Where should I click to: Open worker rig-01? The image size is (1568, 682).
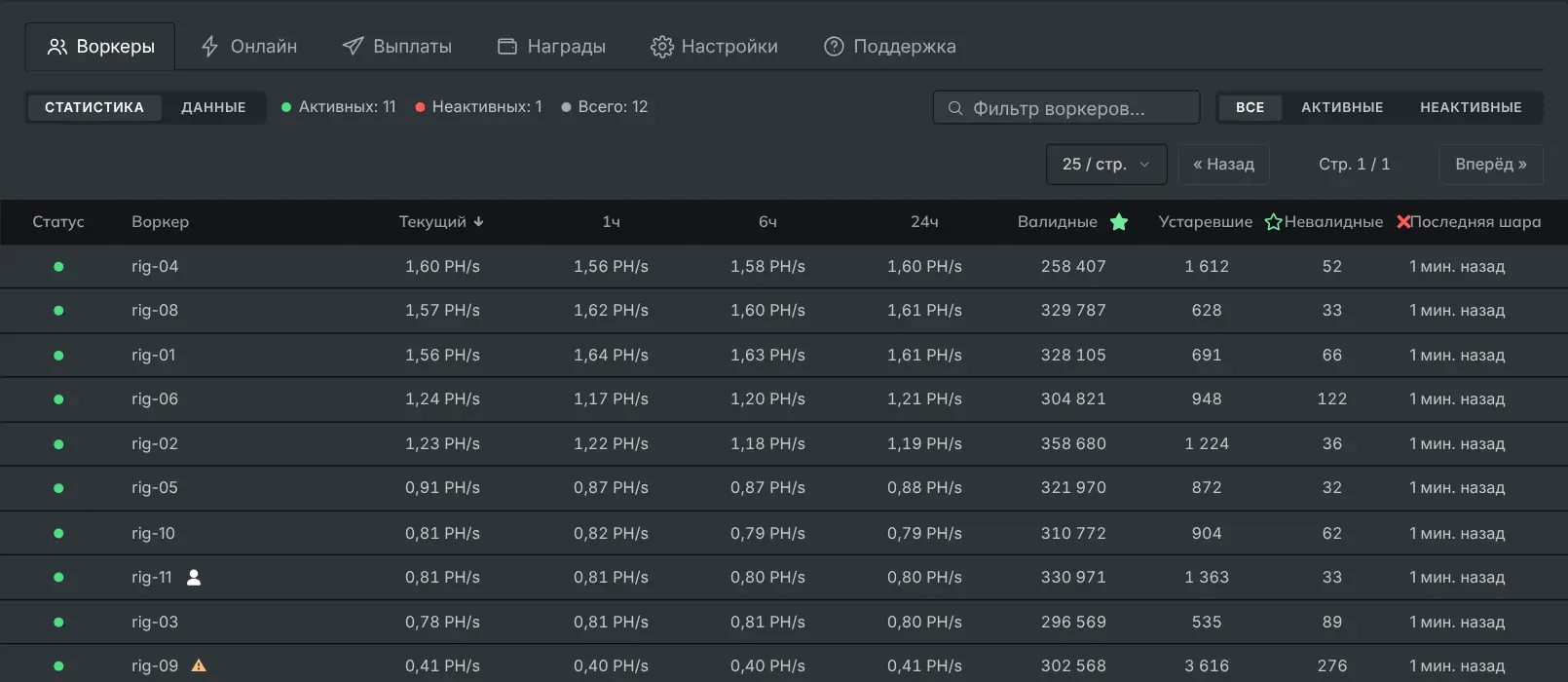click(x=154, y=356)
